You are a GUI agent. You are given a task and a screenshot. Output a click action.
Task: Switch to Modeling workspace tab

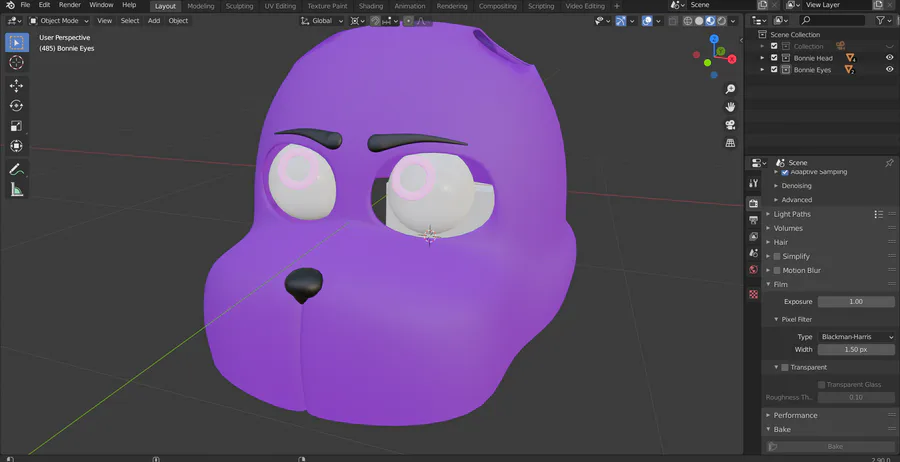coord(200,6)
